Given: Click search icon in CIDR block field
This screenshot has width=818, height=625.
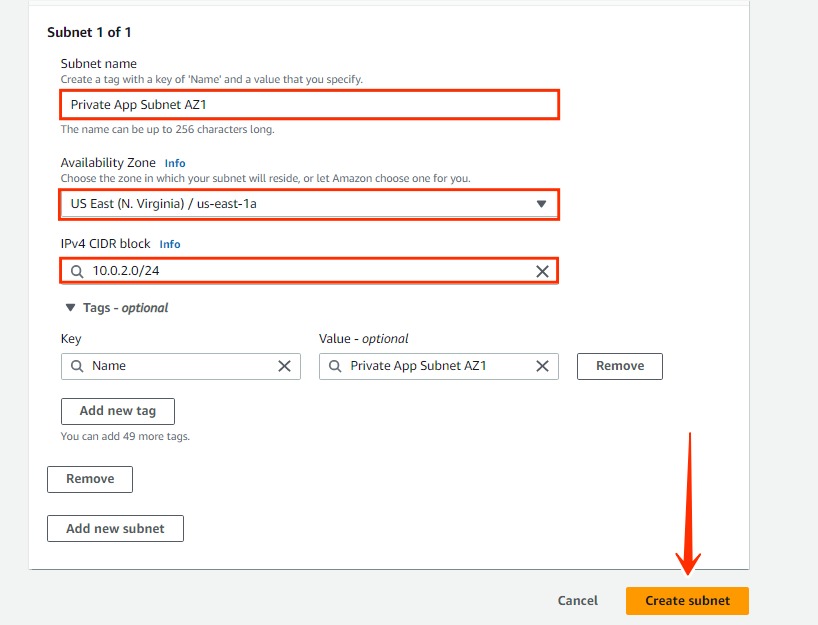Looking at the screenshot, I should click(77, 271).
